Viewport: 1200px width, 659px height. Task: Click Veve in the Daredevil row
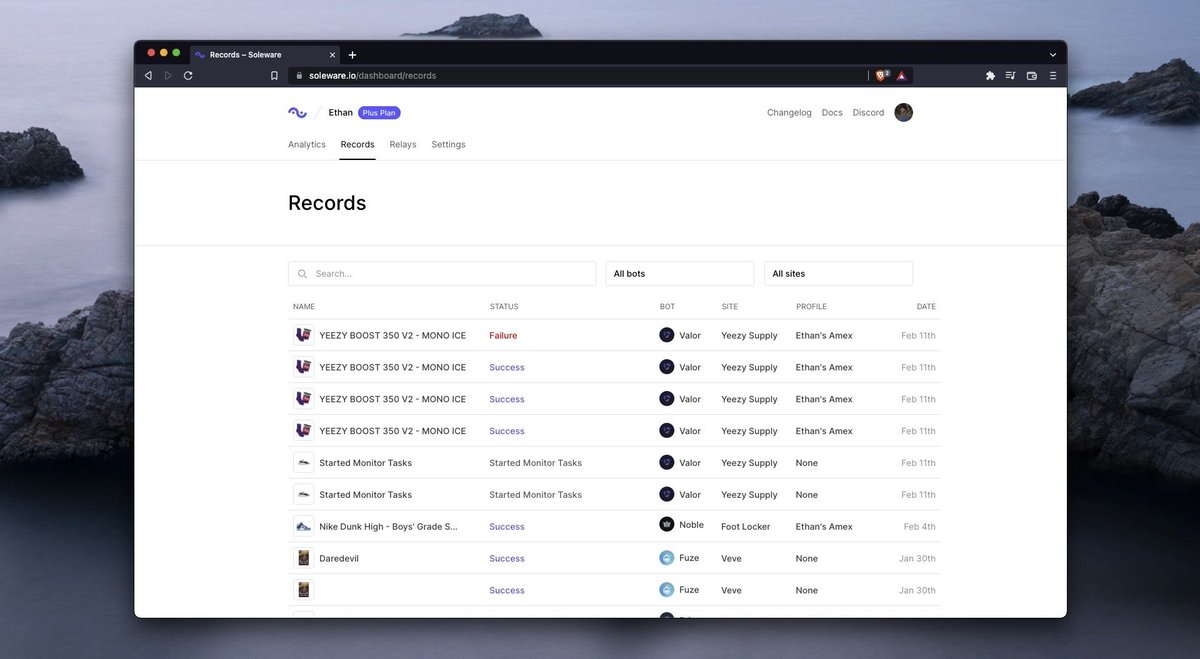pyautogui.click(x=731, y=558)
